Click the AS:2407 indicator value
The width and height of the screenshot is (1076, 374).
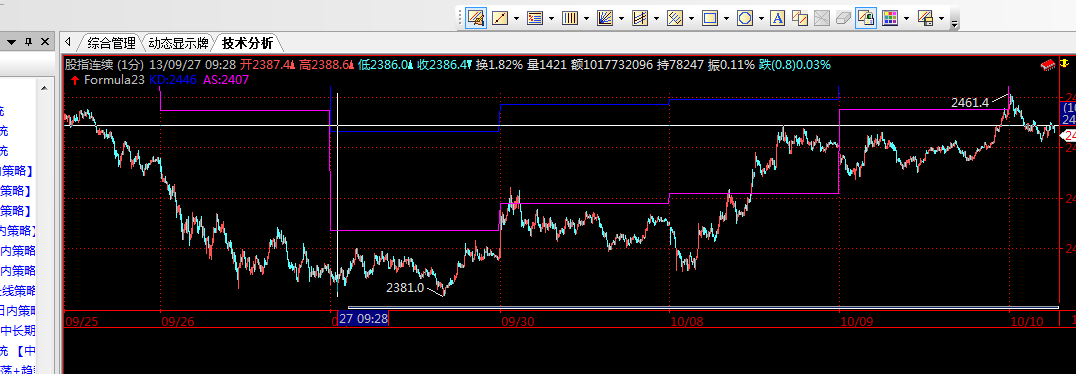click(225, 80)
